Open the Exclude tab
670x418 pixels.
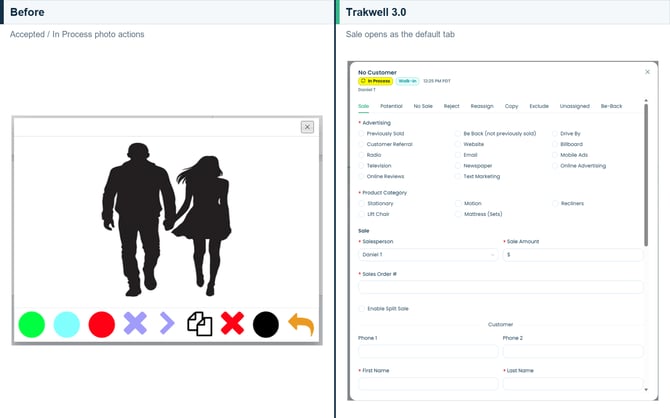[x=539, y=106]
